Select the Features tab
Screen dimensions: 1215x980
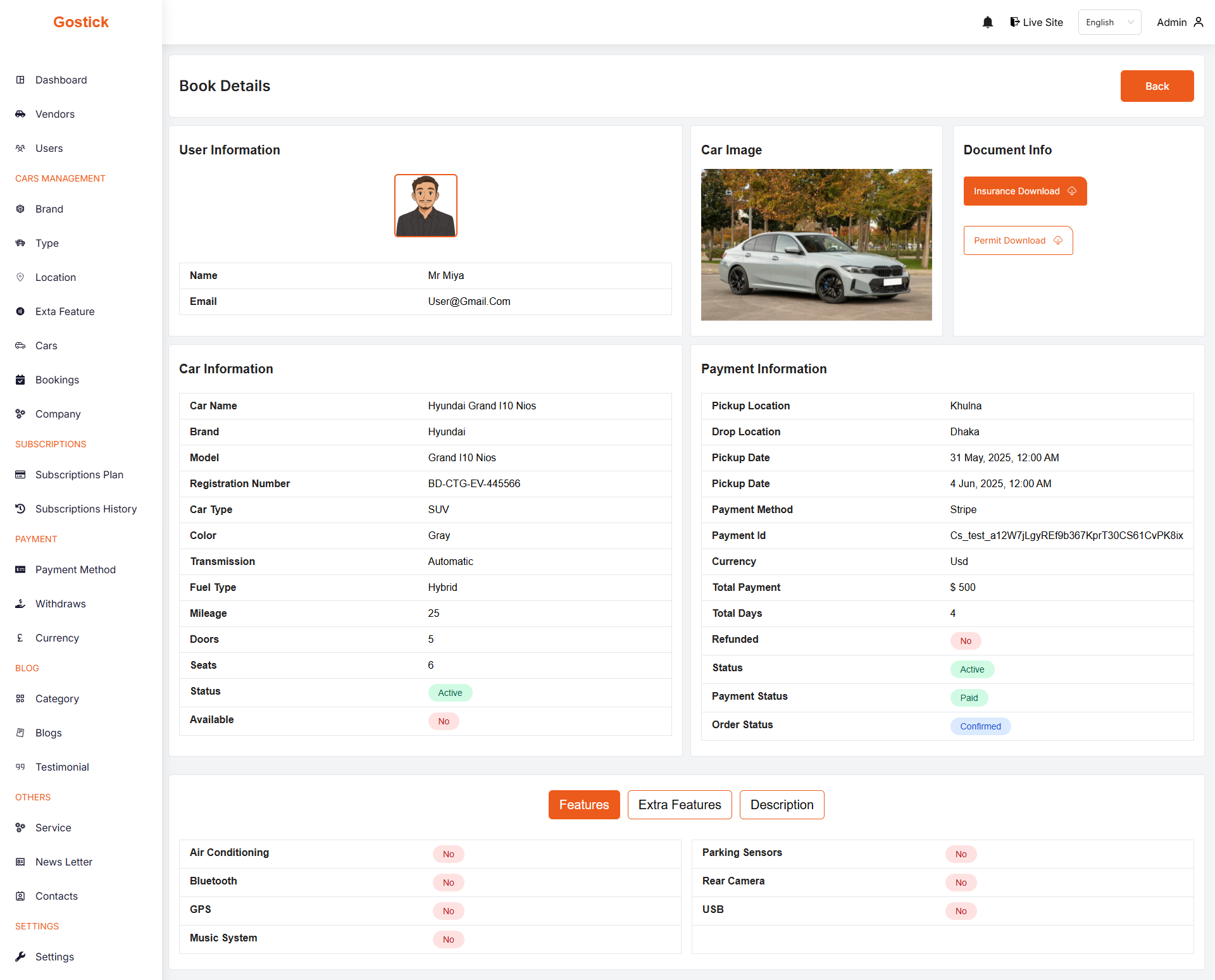click(x=583, y=805)
